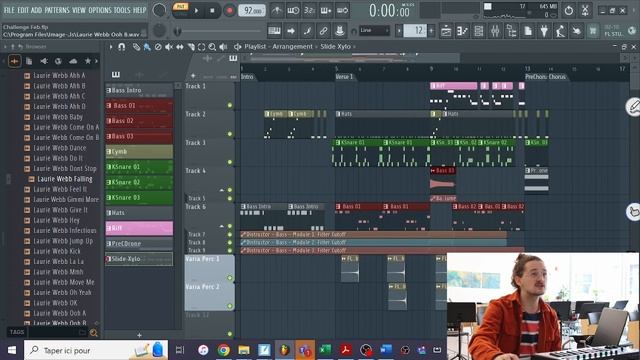Expand the grouped tracks arrow on Track 6
This screenshot has width=640, height=360.
coord(222,226)
